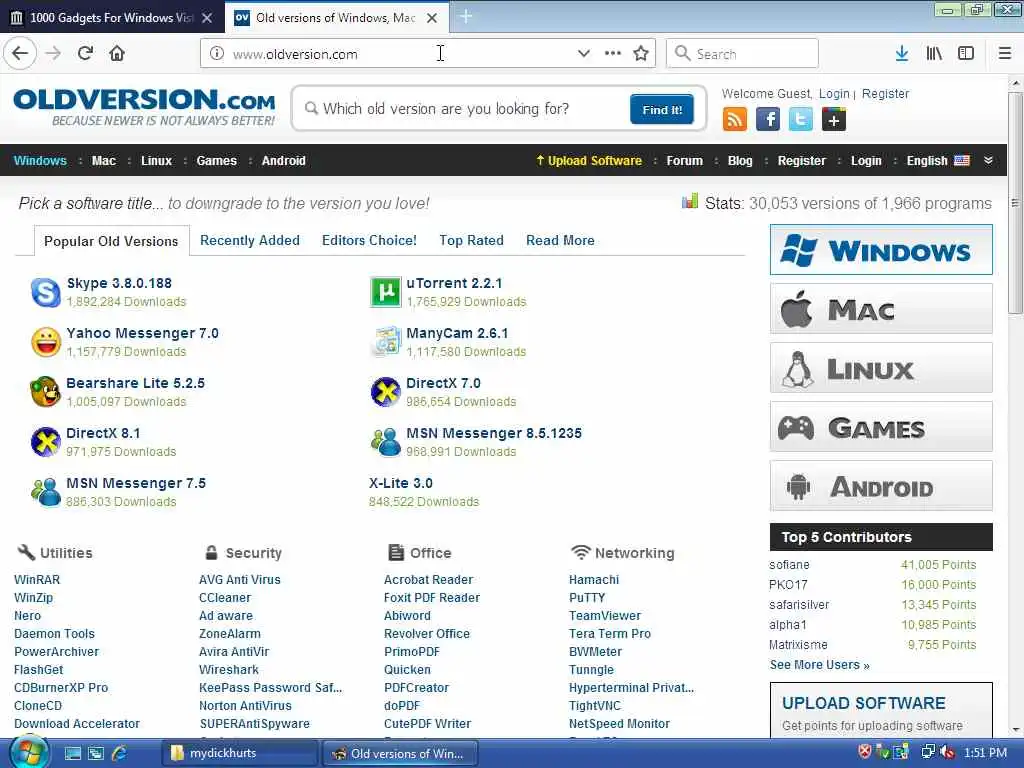Click the Bearshare Lite bear icon

pyautogui.click(x=46, y=392)
